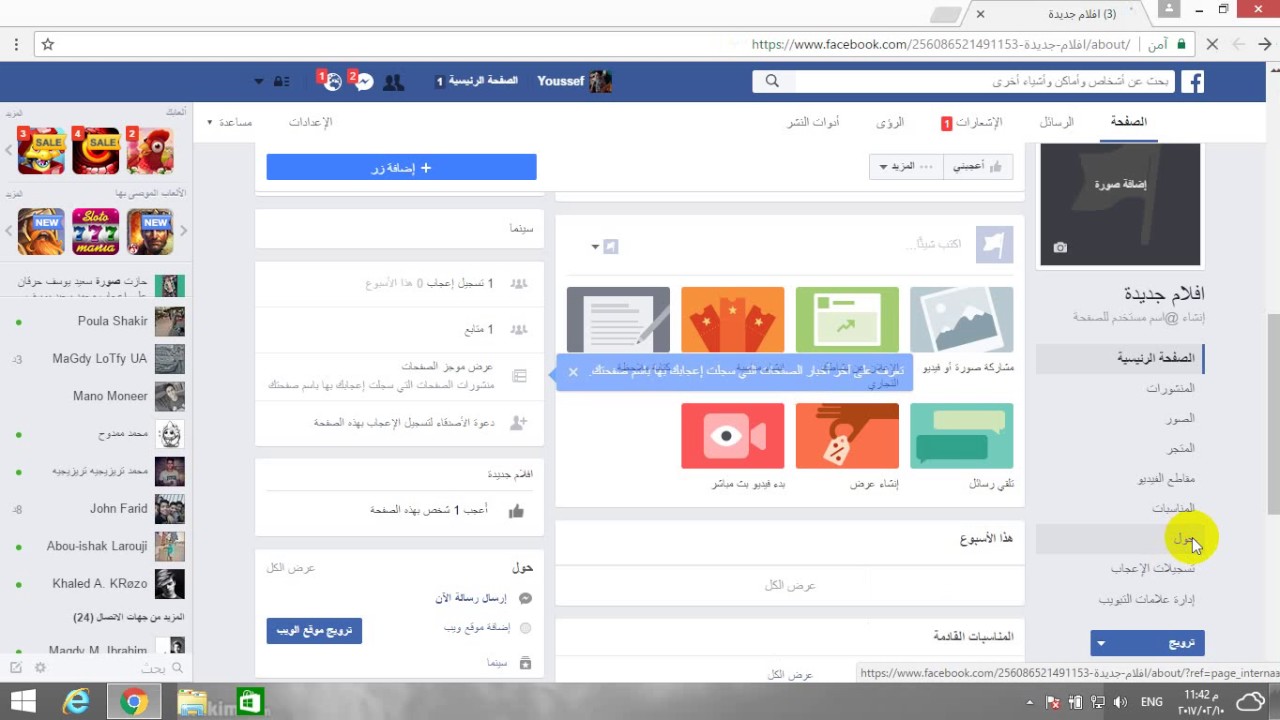Click the search magnifier button
This screenshot has width=1280, height=720.
click(x=772, y=82)
